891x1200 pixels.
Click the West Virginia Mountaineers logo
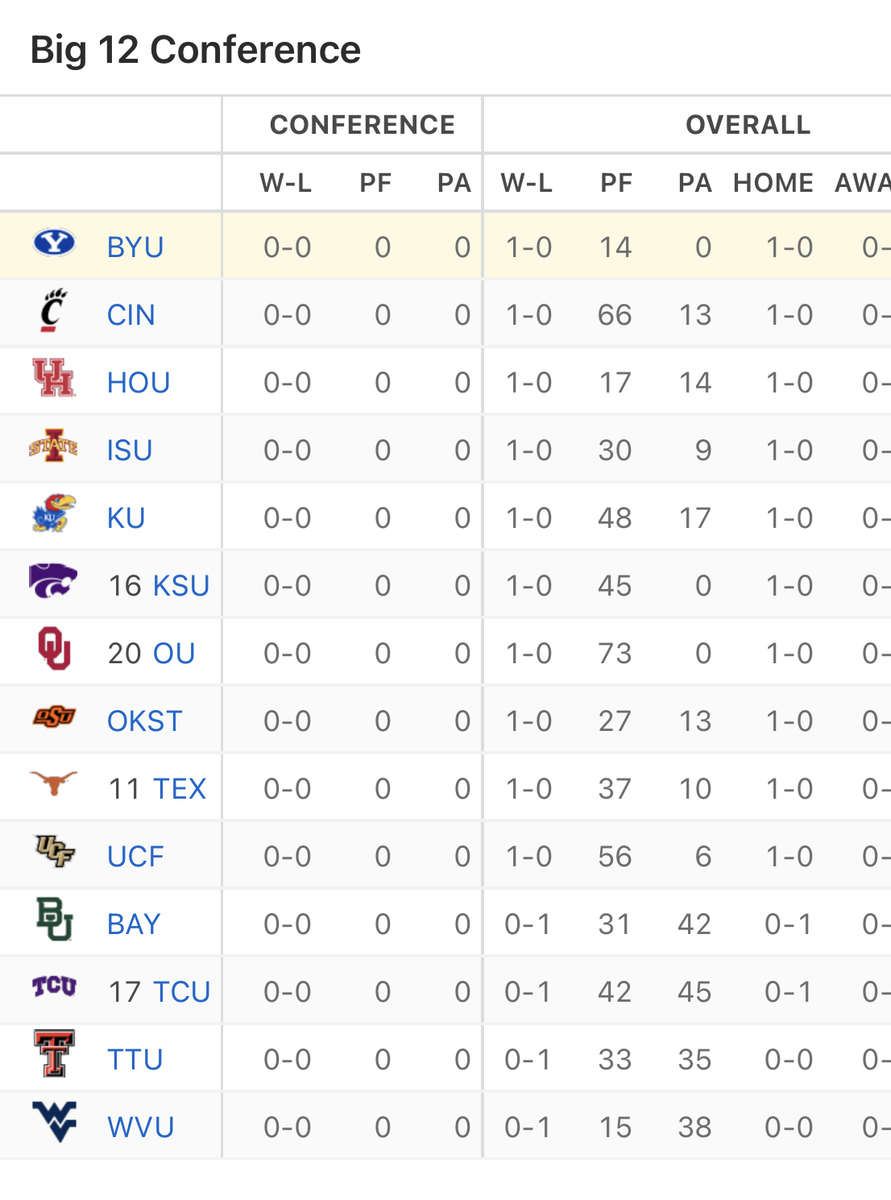click(x=55, y=1126)
